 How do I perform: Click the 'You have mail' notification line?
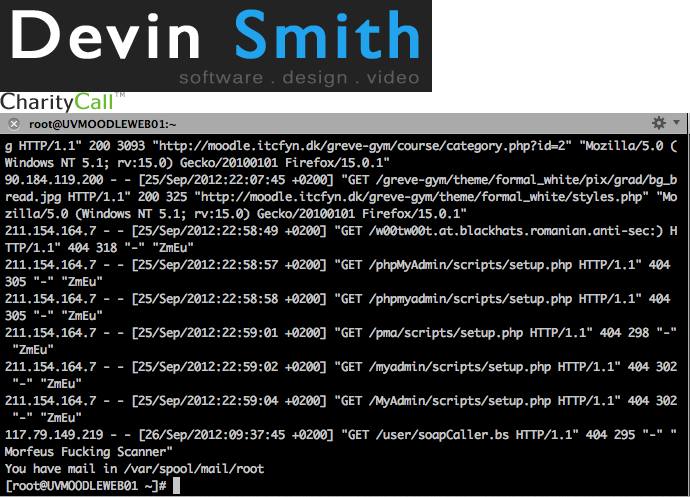click(x=135, y=468)
